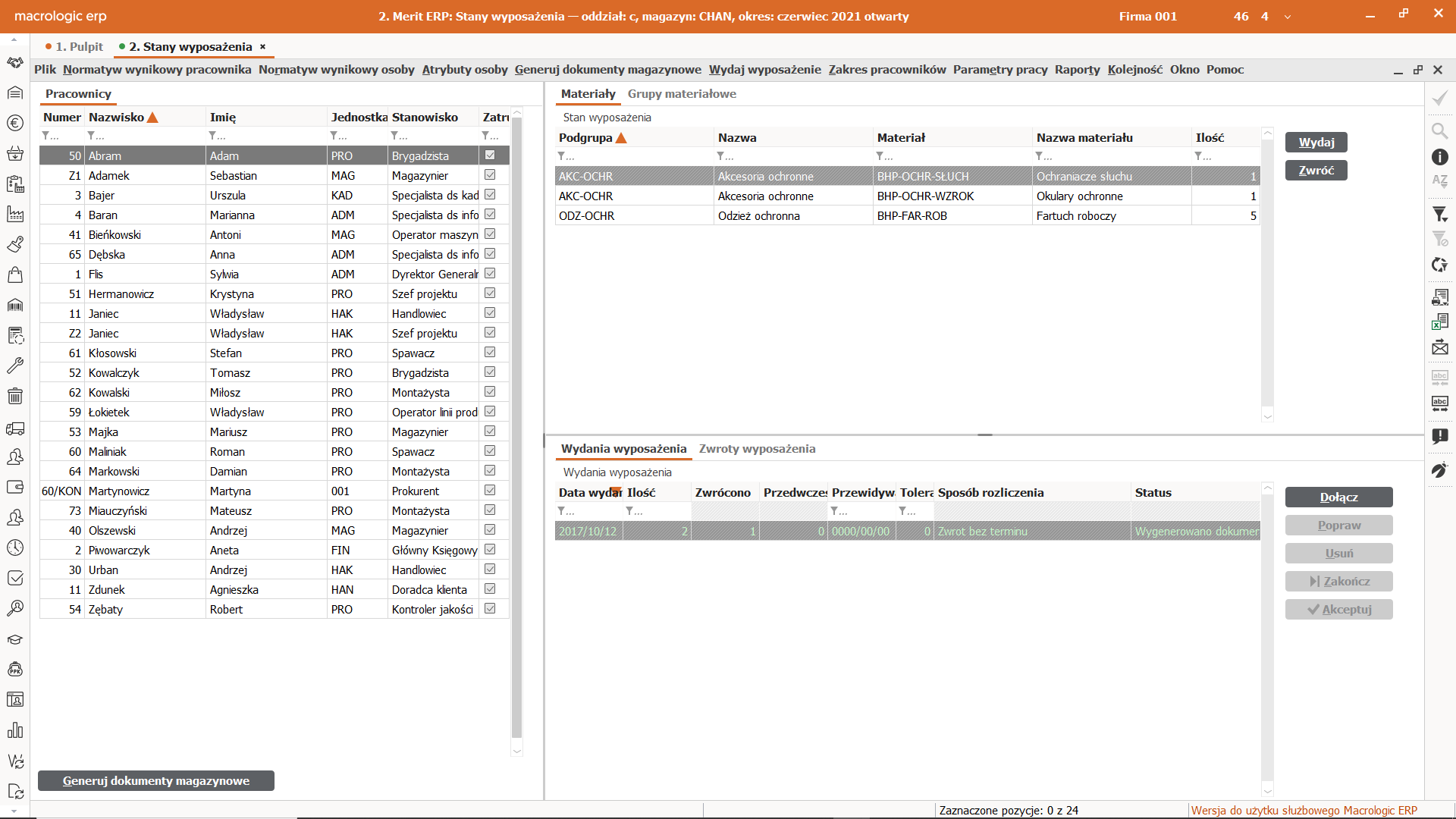
Task: Click the print document icon
Action: 1439,297
